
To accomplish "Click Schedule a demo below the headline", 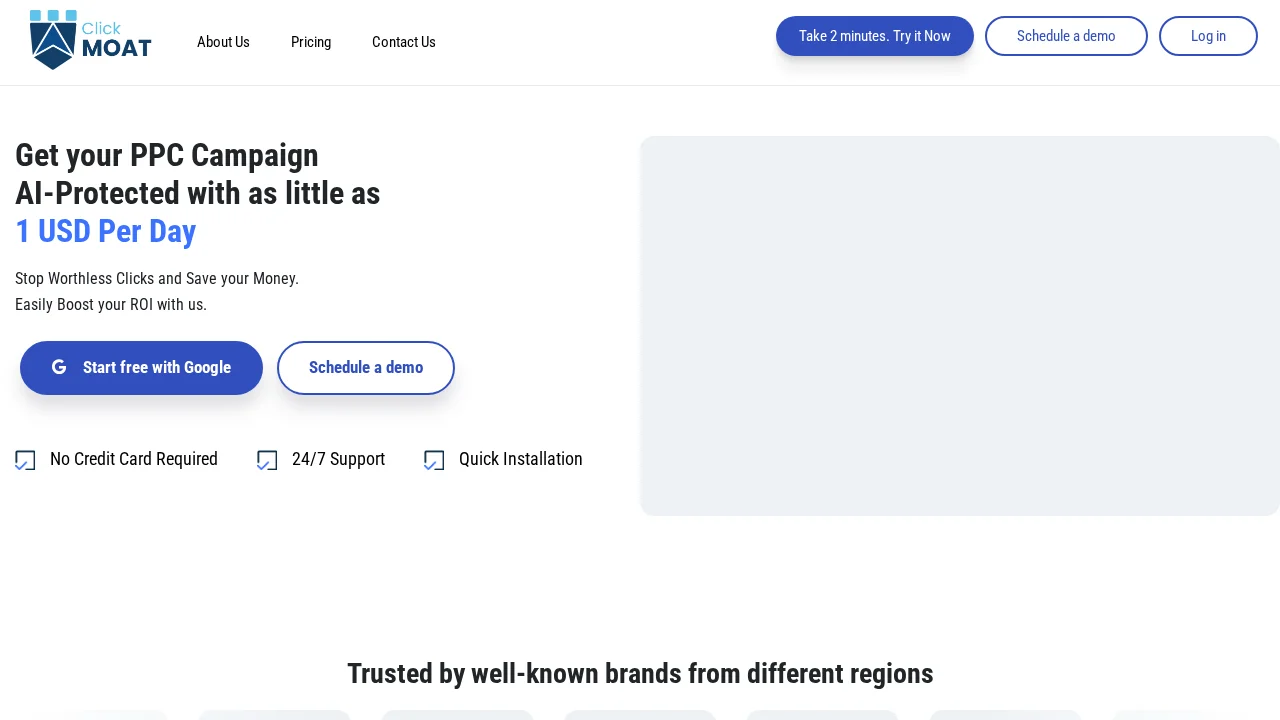I will point(366,368).
